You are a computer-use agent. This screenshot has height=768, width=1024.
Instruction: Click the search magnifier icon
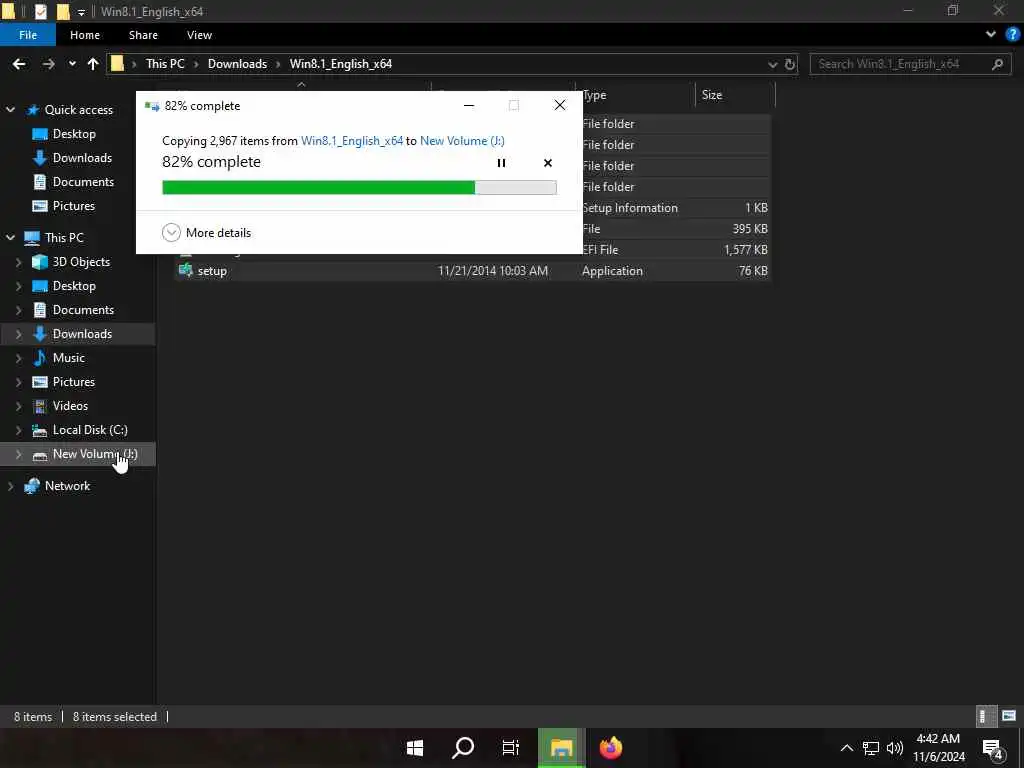pos(997,64)
